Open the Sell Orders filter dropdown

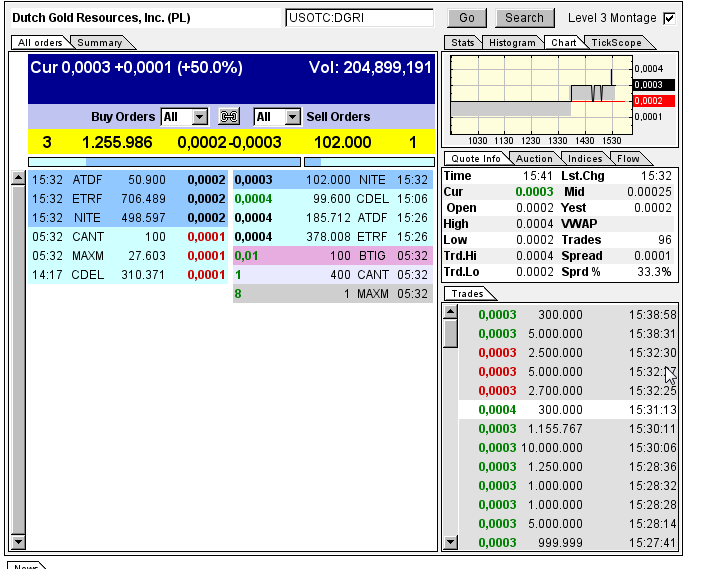(292, 117)
